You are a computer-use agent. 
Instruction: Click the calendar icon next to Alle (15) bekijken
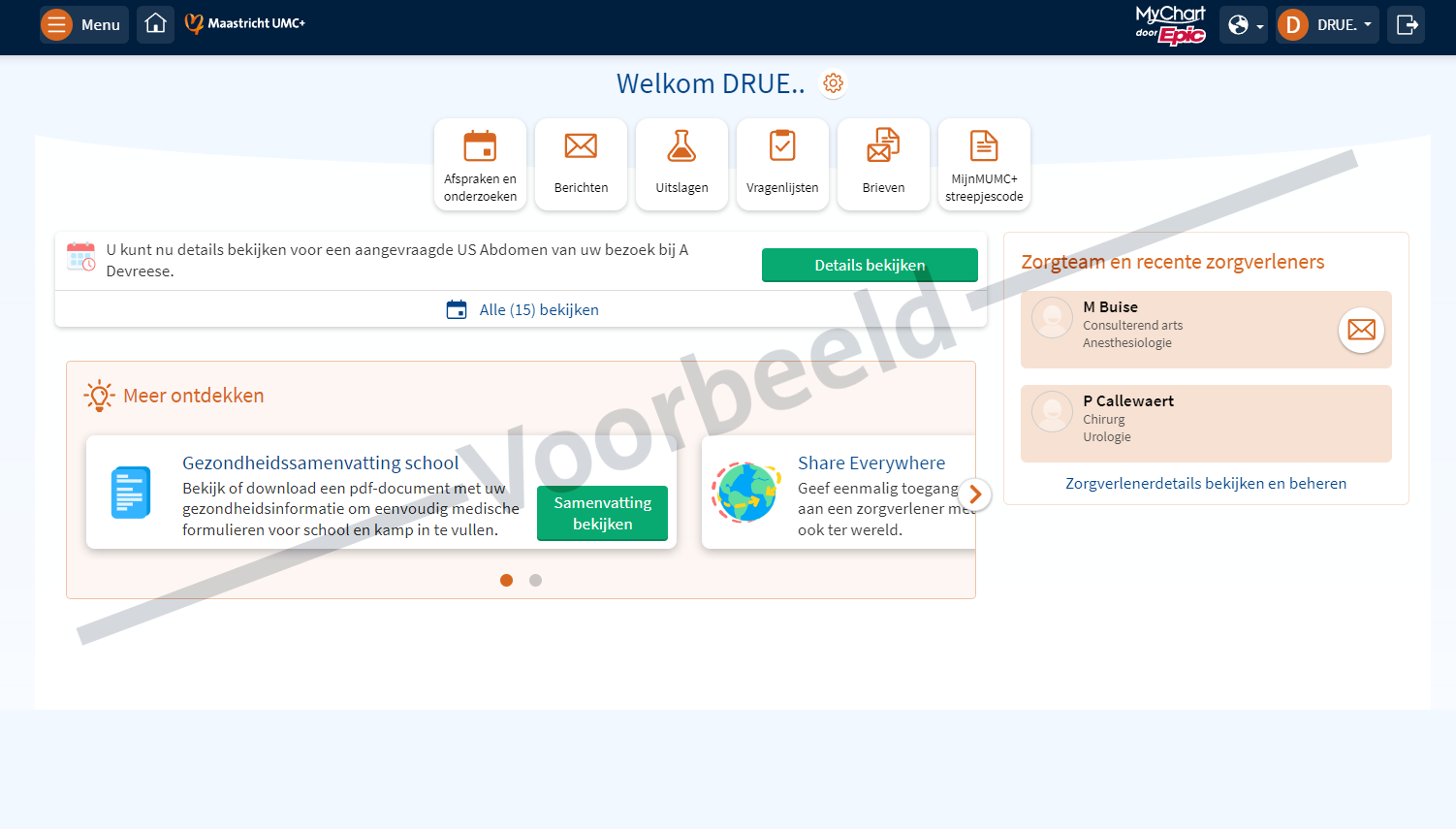(456, 309)
